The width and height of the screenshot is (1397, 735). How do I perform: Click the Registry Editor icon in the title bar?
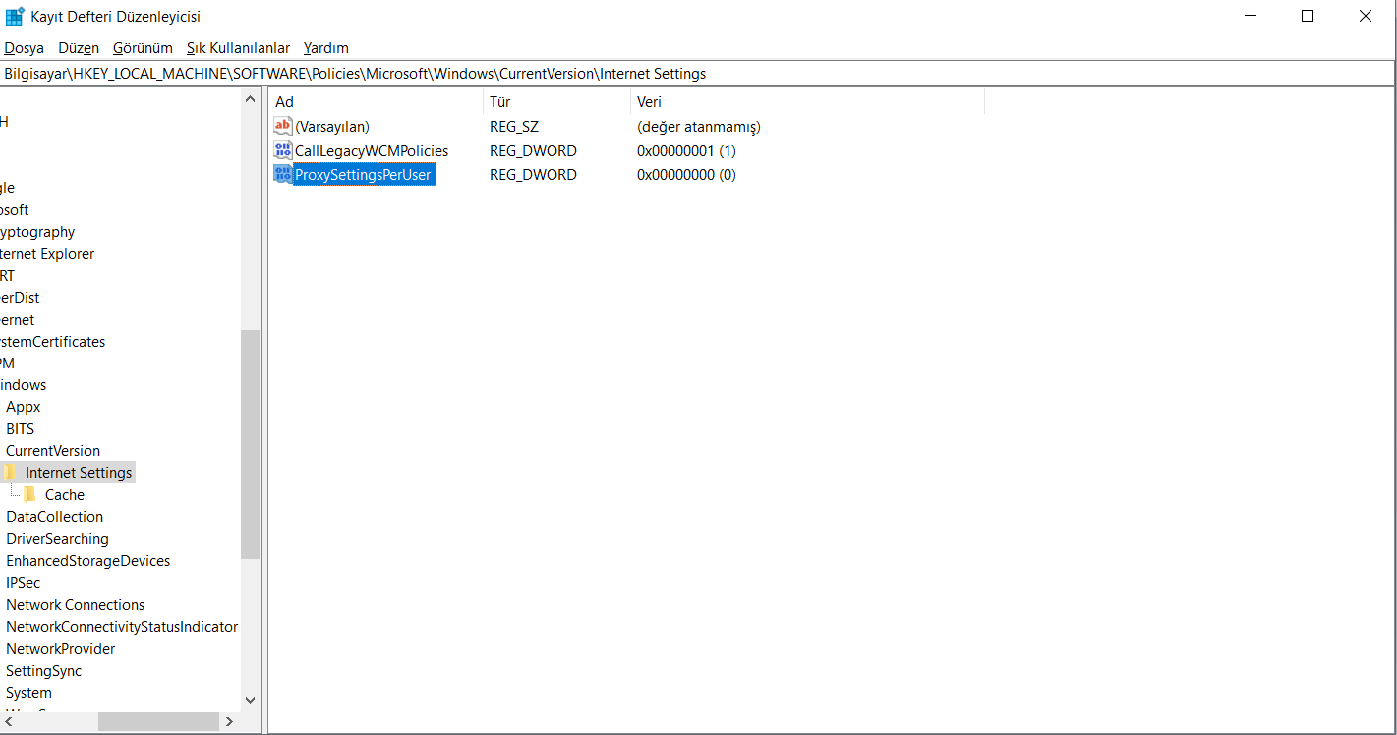(x=15, y=16)
